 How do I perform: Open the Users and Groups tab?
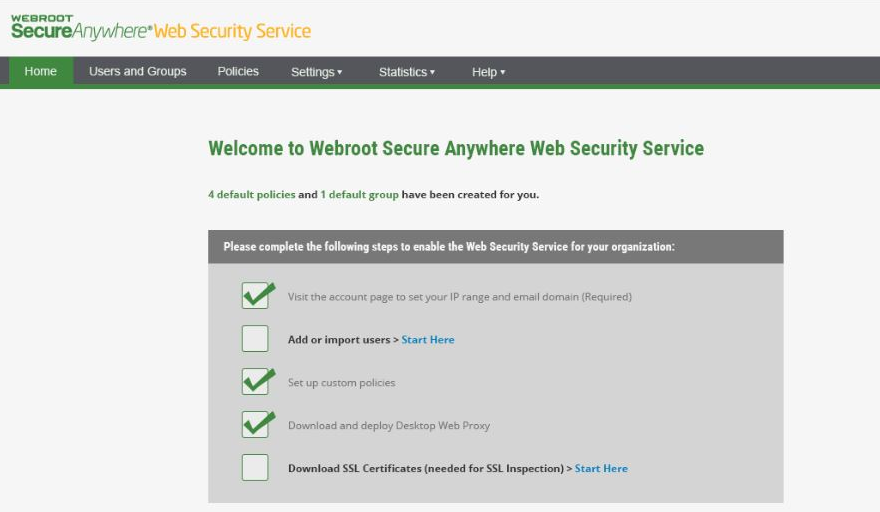(138, 71)
